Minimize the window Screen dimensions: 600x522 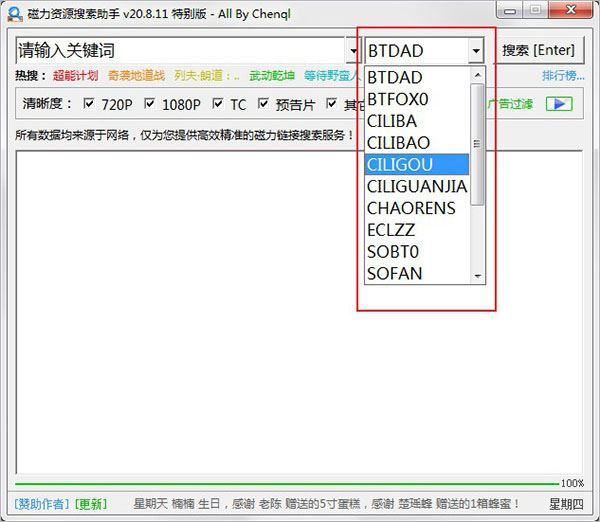click(x=509, y=10)
